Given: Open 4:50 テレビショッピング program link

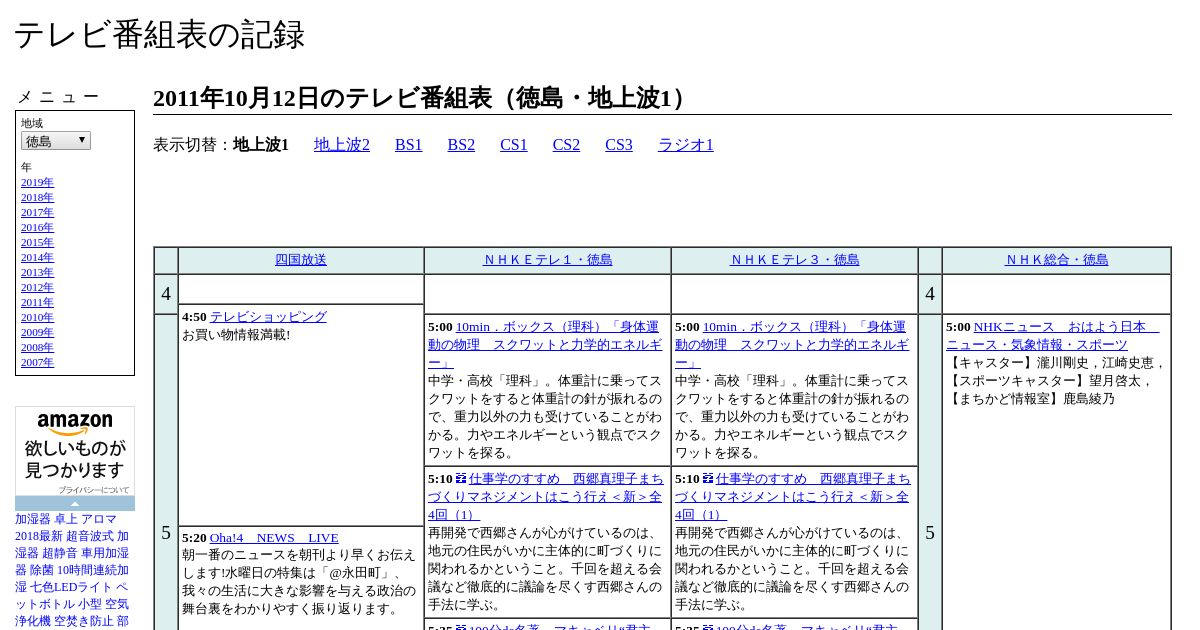Looking at the screenshot, I should [x=268, y=317].
